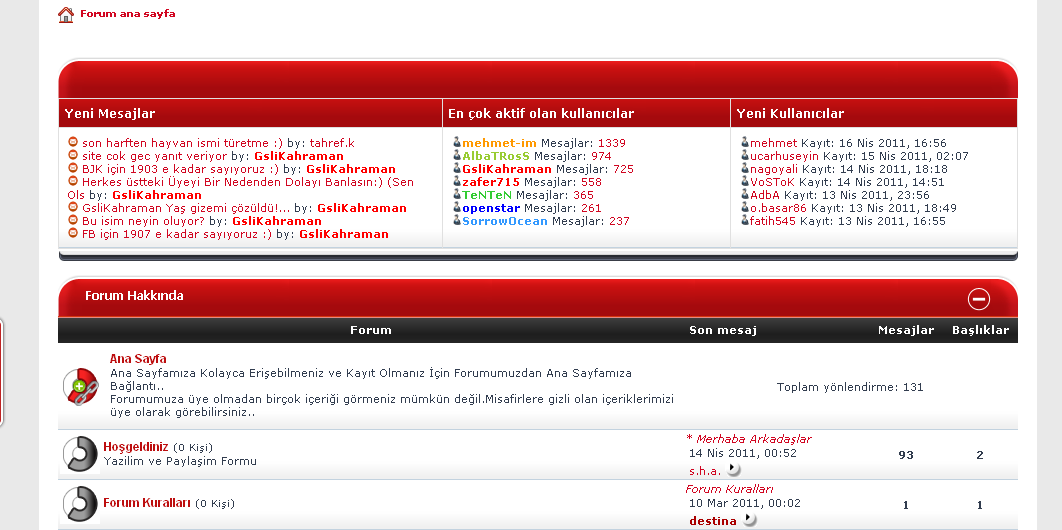Open mehmet-im profile in active users

pos(499,143)
